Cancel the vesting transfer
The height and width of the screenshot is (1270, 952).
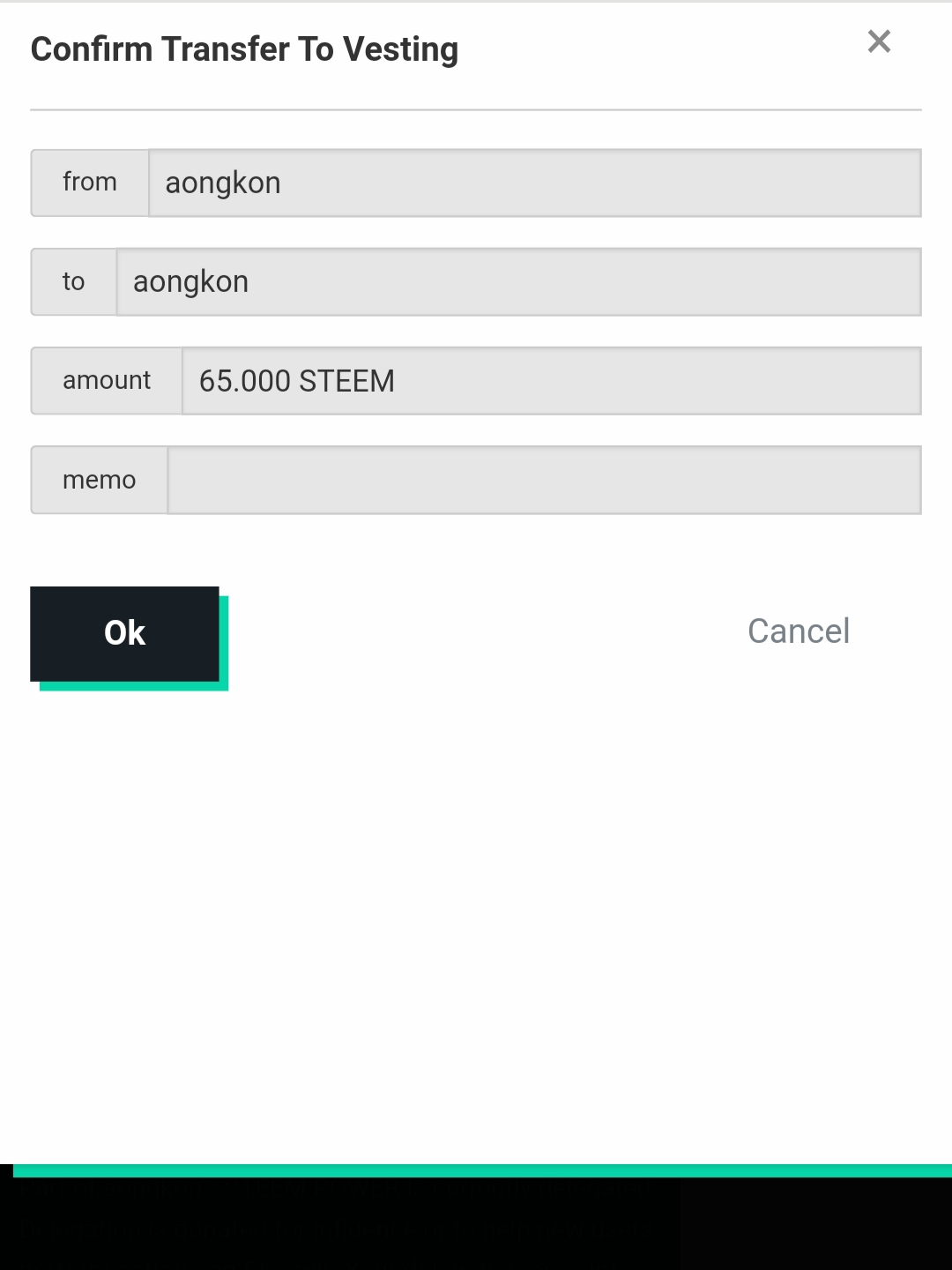tap(798, 631)
